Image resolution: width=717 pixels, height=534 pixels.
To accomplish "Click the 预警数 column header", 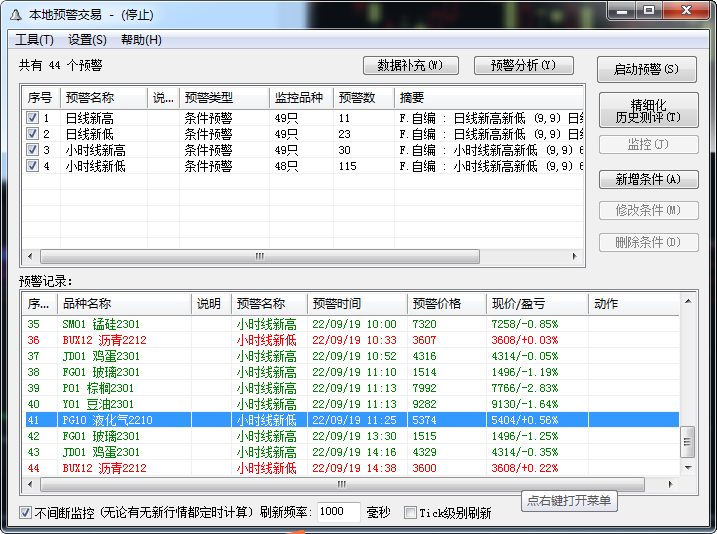I will [x=364, y=97].
